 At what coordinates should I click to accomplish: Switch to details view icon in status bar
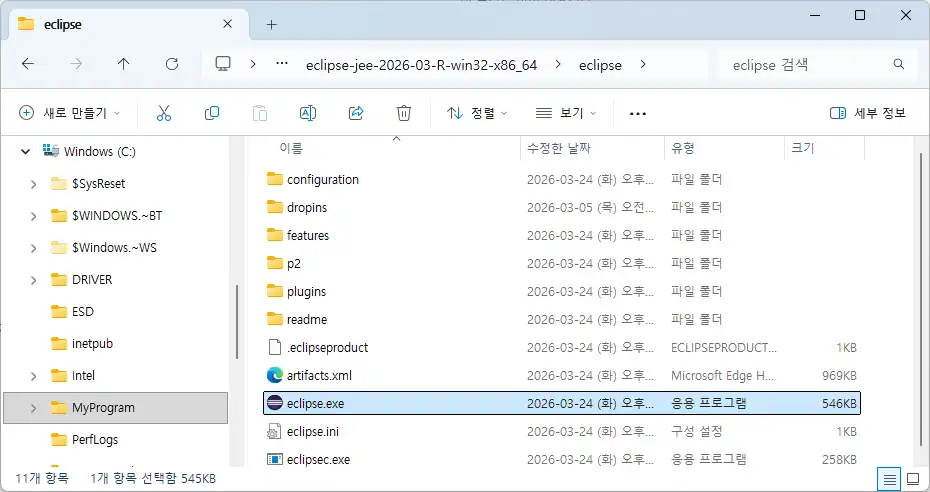point(890,479)
